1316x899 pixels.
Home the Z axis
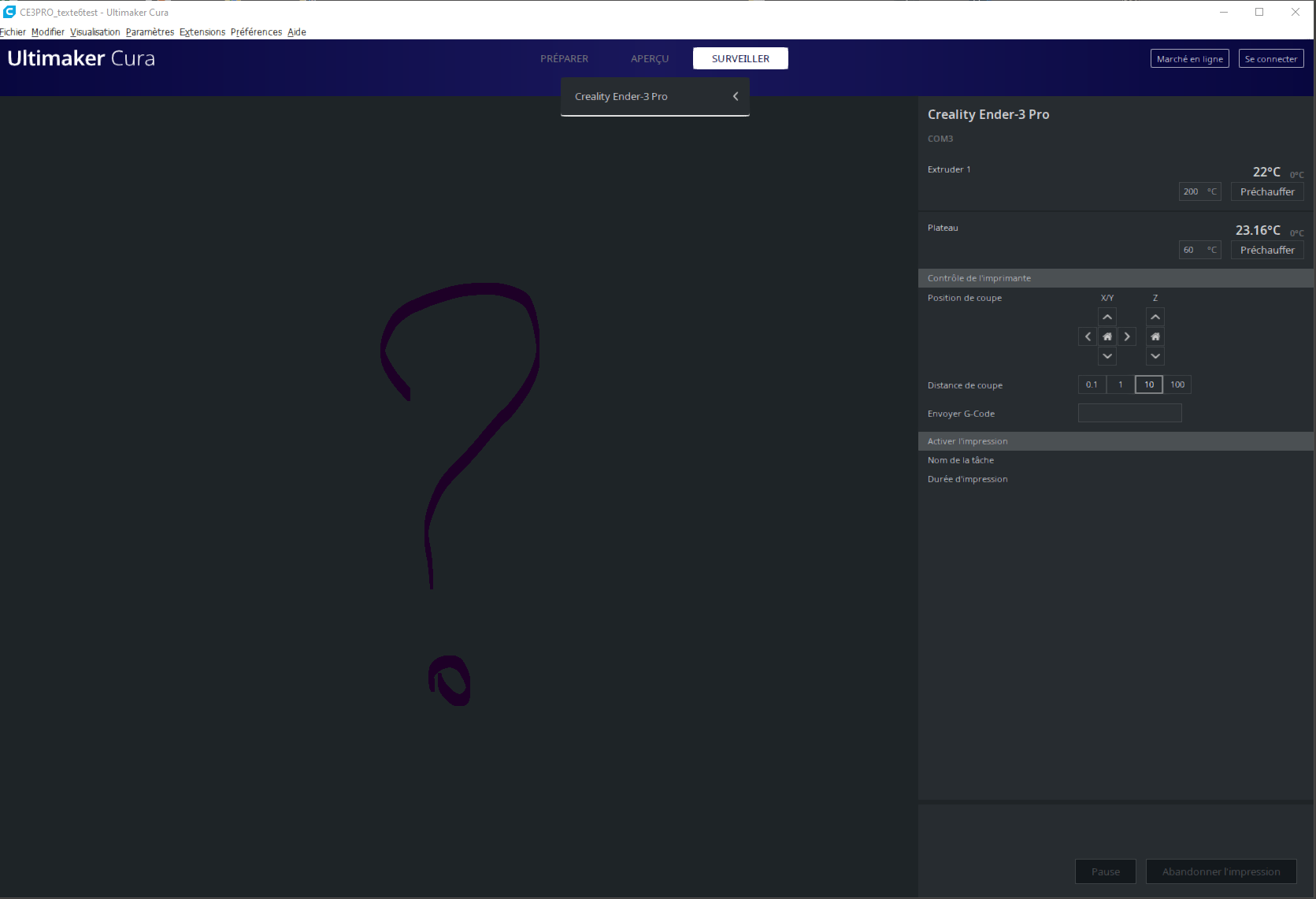pos(1155,336)
